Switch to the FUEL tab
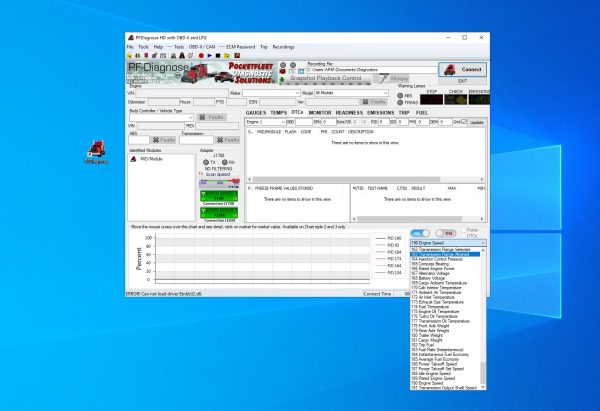600x411 pixels. click(x=422, y=113)
